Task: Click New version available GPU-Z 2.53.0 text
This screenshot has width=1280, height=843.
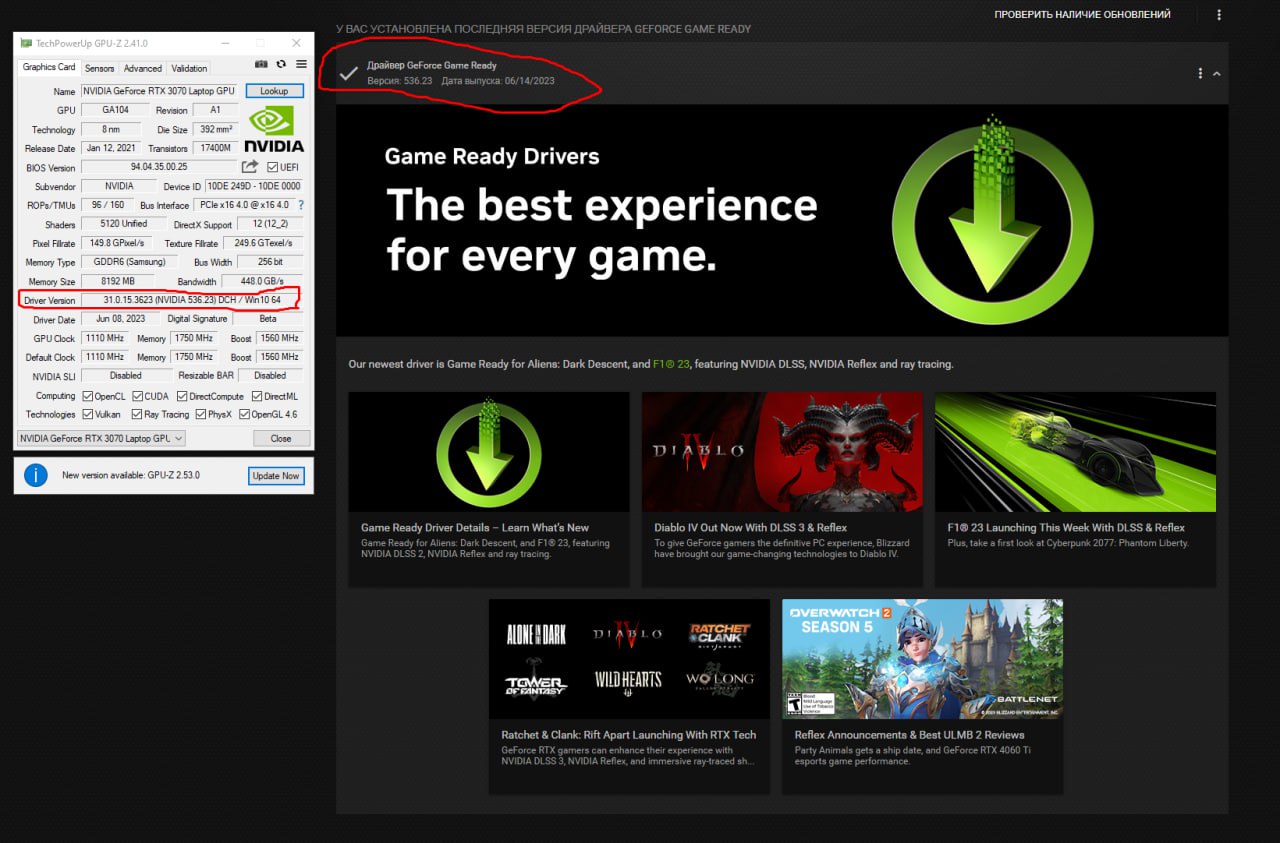Action: click(131, 475)
